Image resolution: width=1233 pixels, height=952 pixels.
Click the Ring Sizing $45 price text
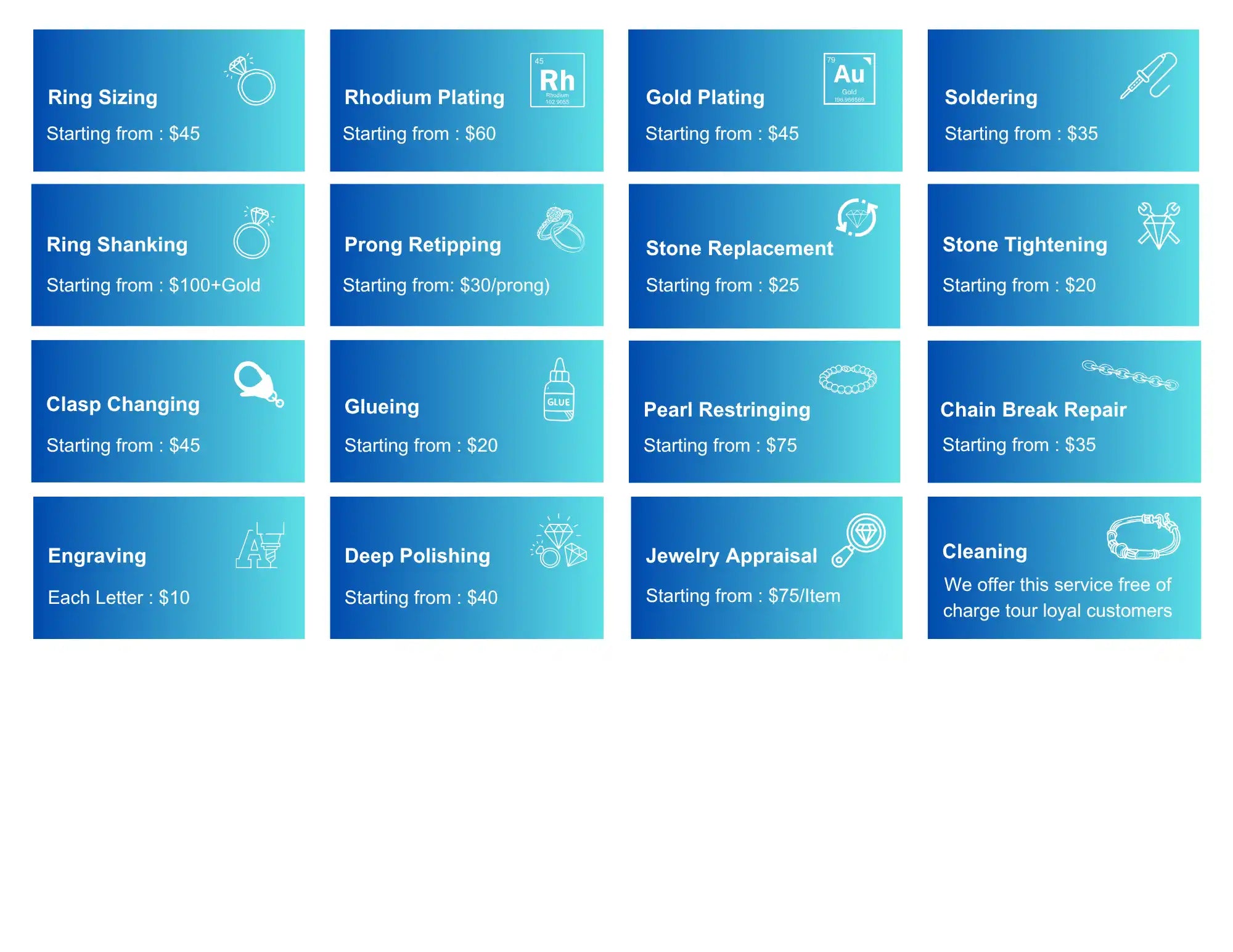click(x=123, y=134)
